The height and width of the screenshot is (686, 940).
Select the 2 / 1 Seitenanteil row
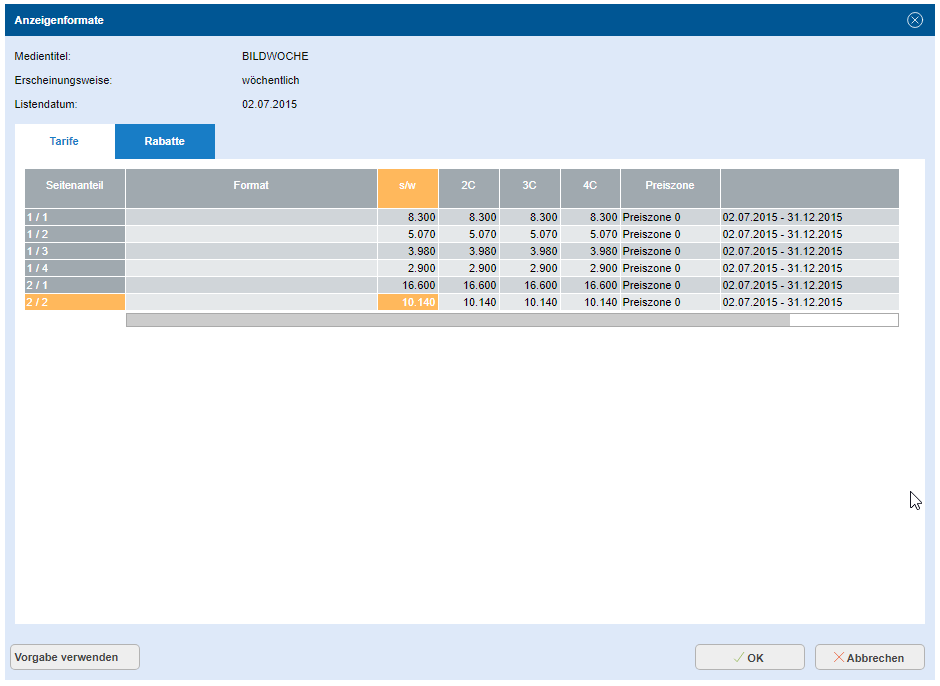pyautogui.click(x=75, y=285)
